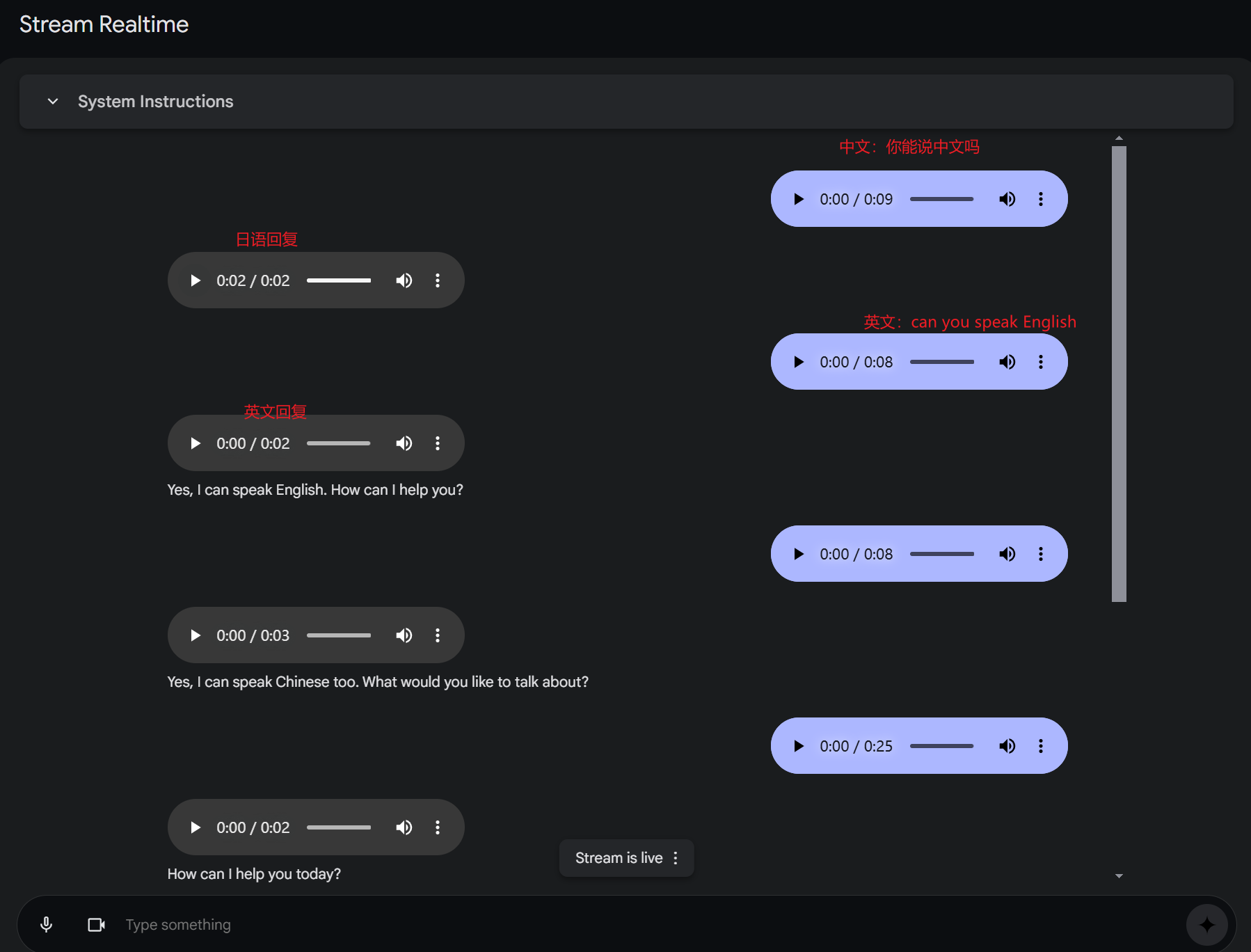
Task: Click the scrollbar down arrow
Action: [1119, 876]
